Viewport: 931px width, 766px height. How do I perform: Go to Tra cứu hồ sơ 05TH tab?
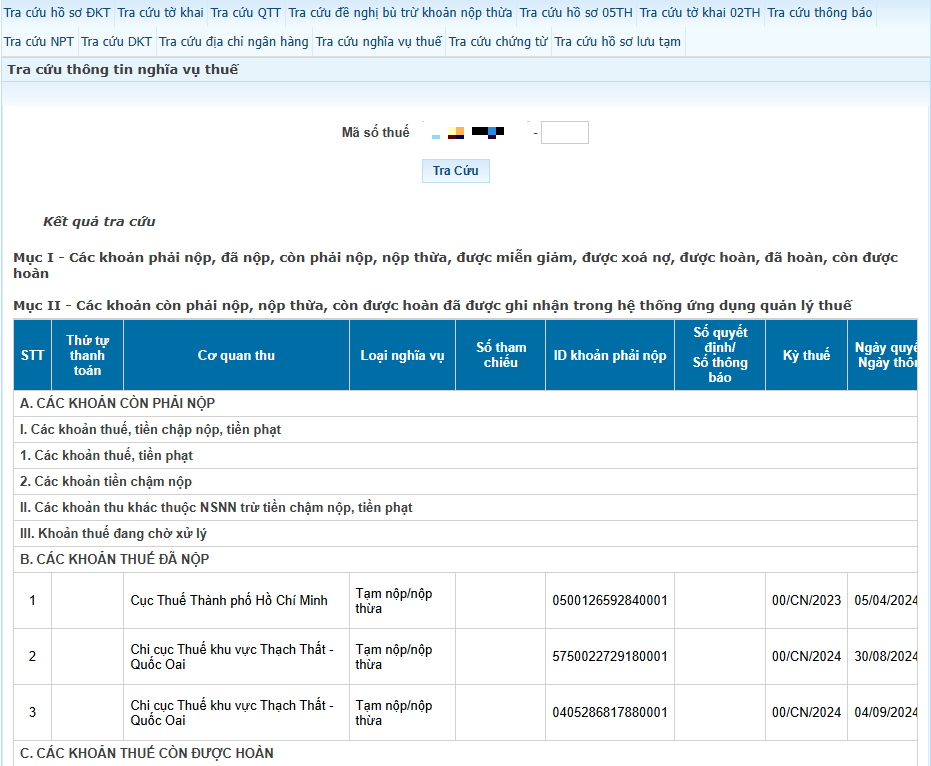tap(575, 13)
